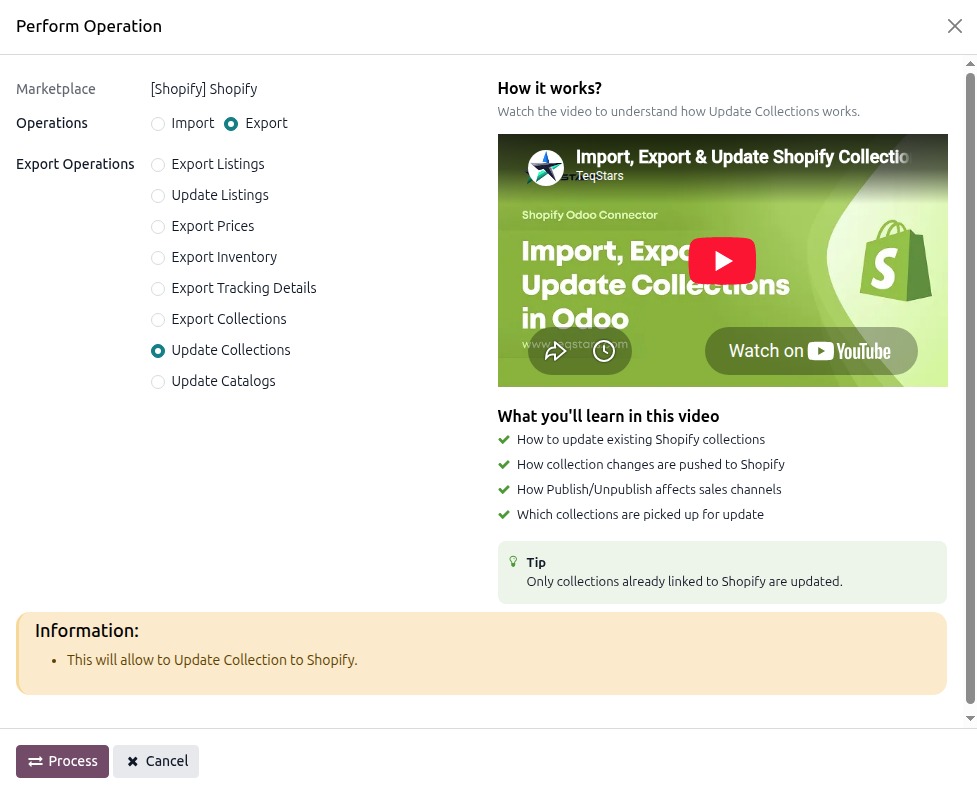Click the Process button
Viewport: 977px width, 789px height.
(x=62, y=761)
